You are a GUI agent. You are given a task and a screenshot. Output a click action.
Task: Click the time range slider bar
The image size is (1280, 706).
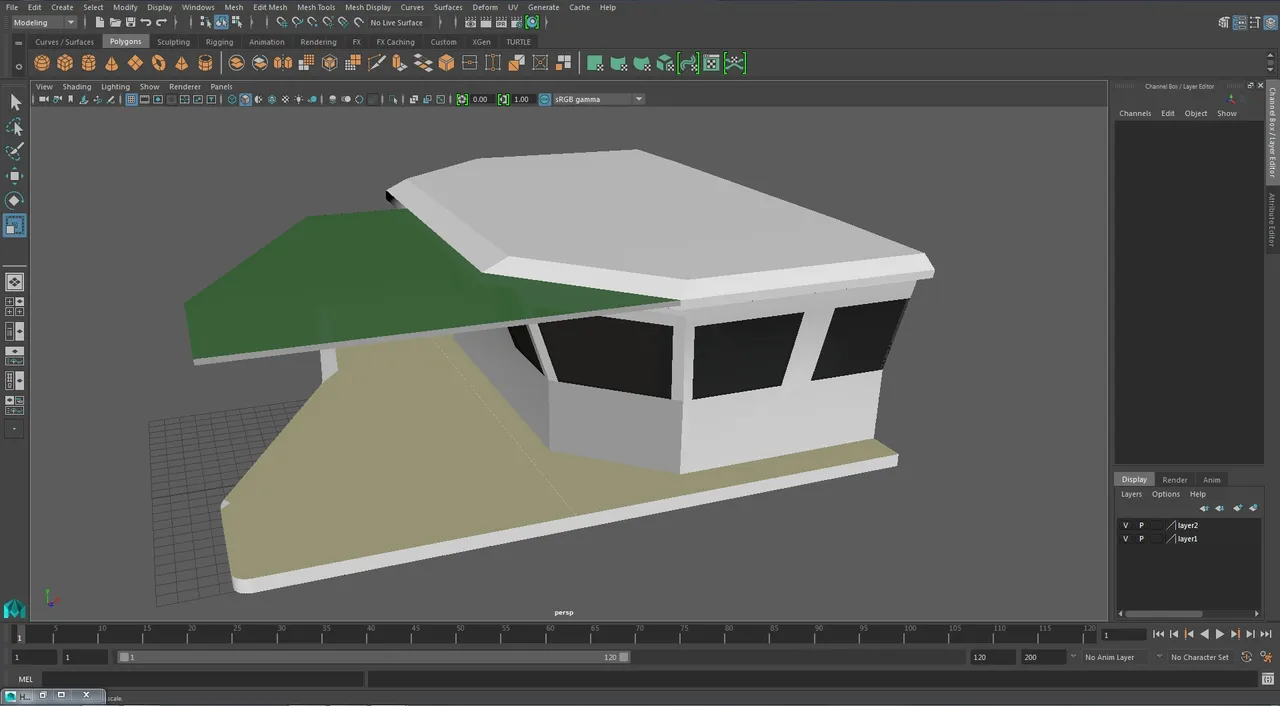pyautogui.click(x=374, y=657)
